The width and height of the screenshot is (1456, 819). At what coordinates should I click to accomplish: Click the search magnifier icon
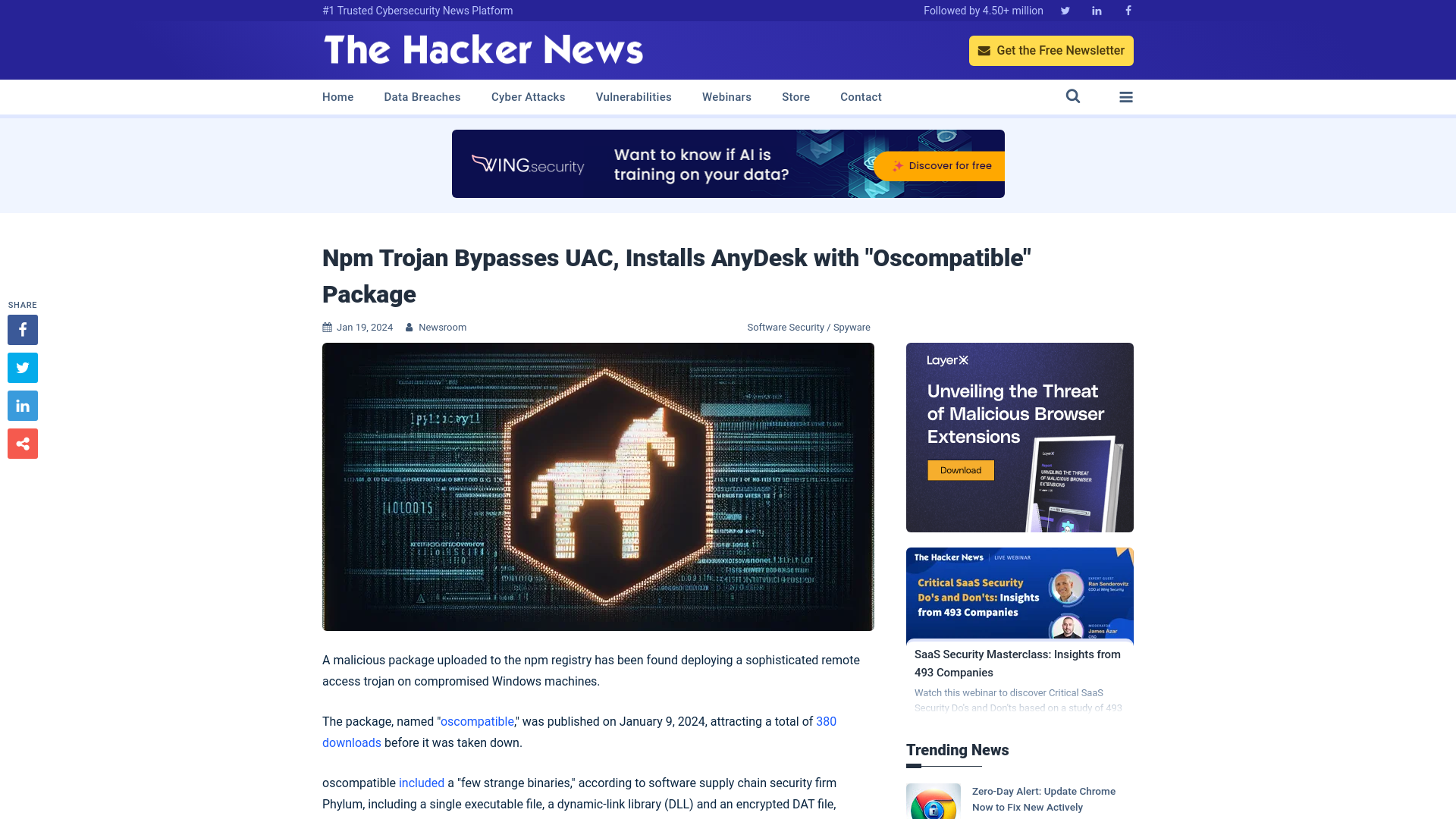pos(1073,96)
